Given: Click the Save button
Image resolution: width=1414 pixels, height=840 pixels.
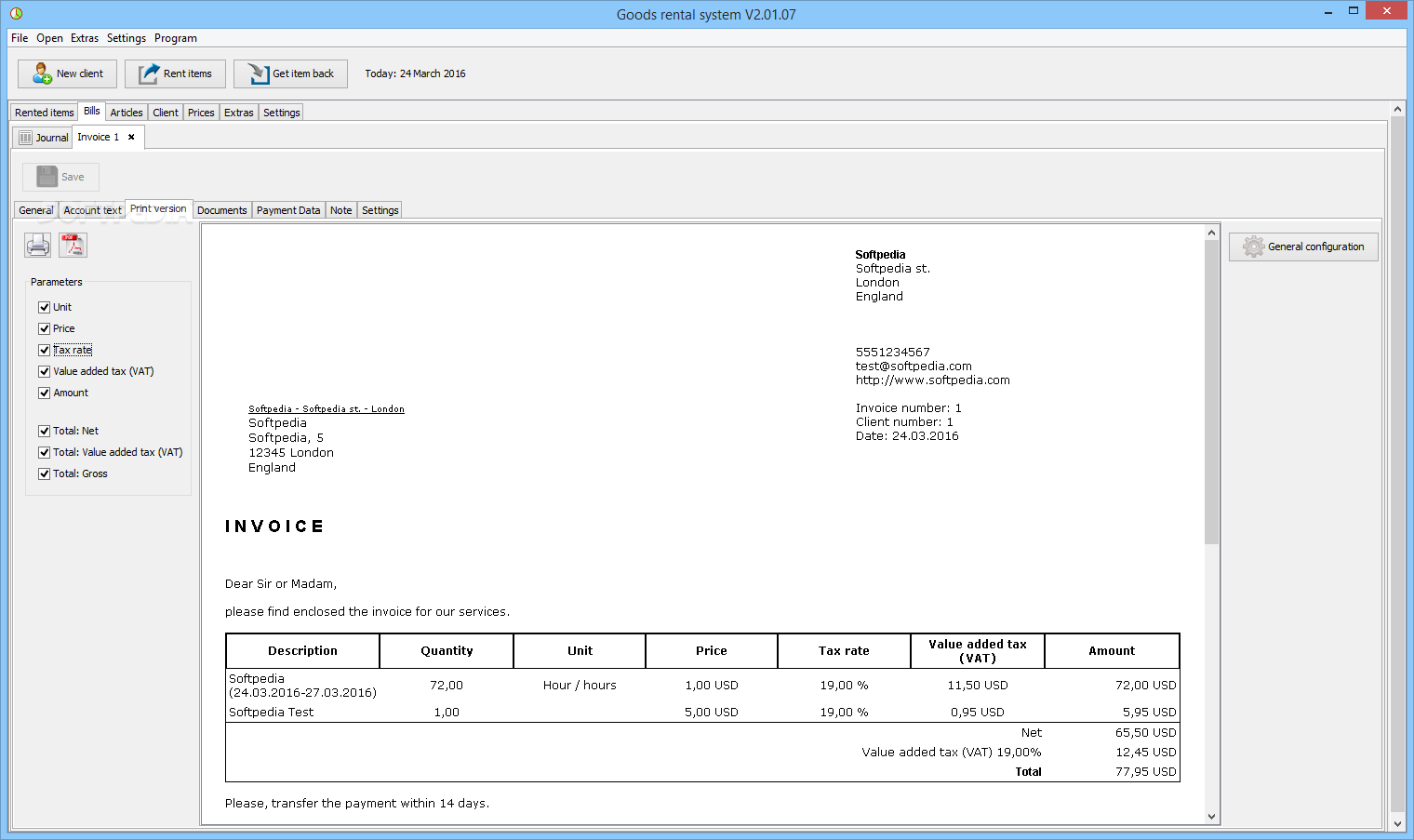Looking at the screenshot, I should tap(60, 177).
